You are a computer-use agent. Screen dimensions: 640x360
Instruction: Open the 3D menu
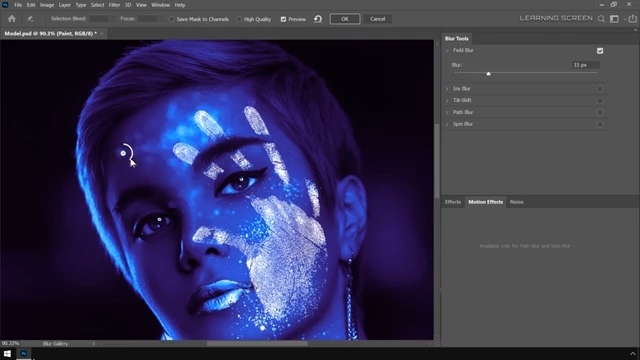128,5
